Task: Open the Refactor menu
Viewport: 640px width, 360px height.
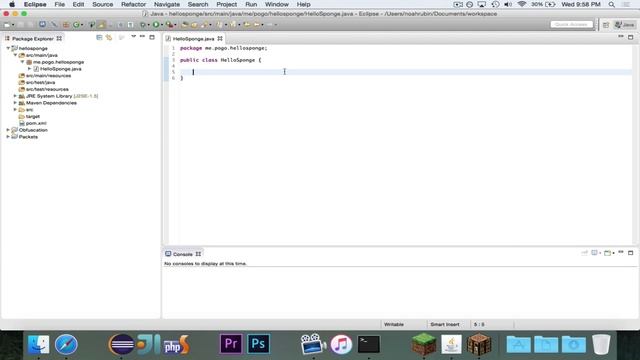Action: pos(133,4)
